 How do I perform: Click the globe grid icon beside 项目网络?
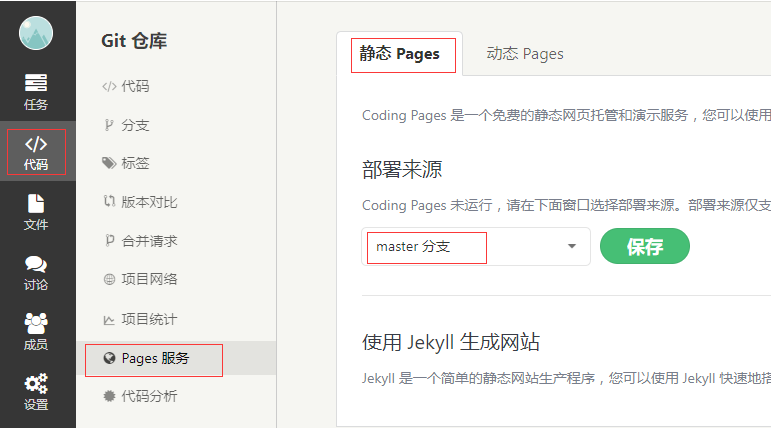pyautogui.click(x=109, y=279)
